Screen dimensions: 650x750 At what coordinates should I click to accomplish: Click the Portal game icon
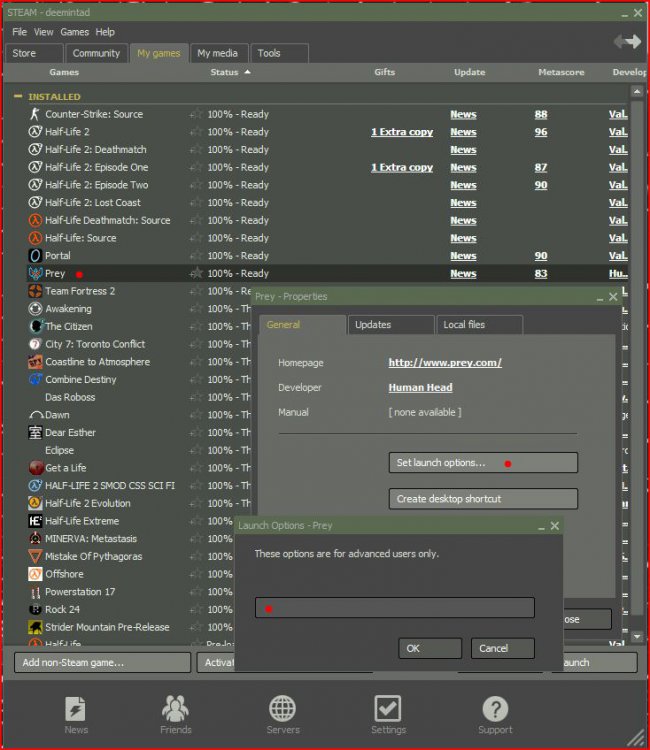tap(35, 256)
